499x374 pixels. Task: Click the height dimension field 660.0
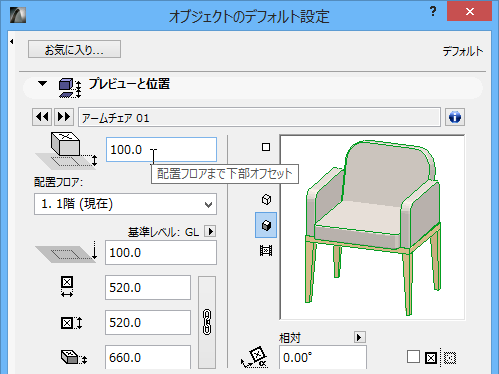coord(148,357)
